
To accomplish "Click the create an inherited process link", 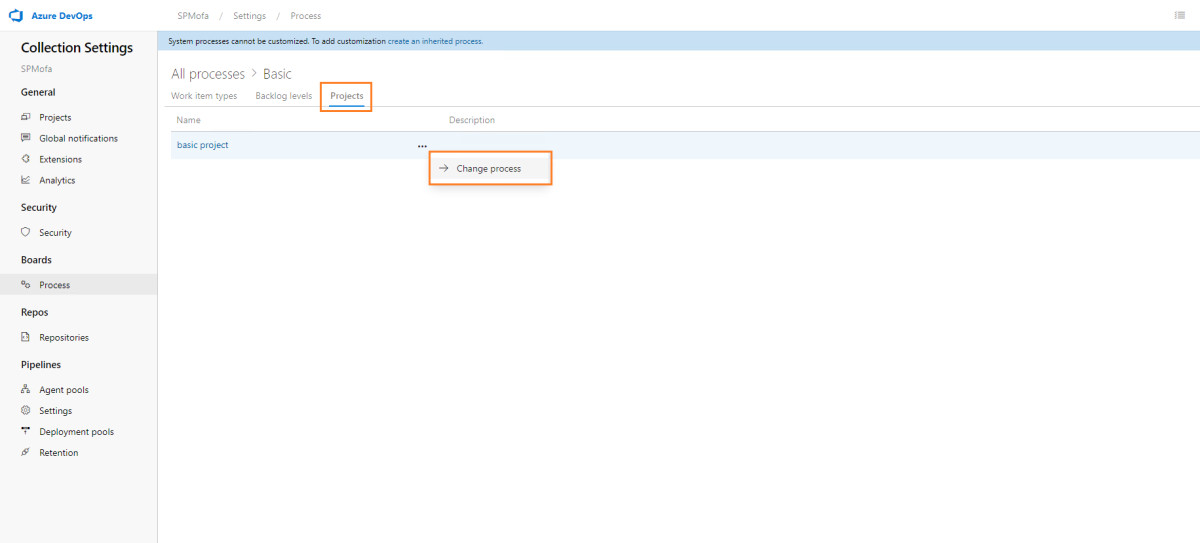I will coord(435,41).
